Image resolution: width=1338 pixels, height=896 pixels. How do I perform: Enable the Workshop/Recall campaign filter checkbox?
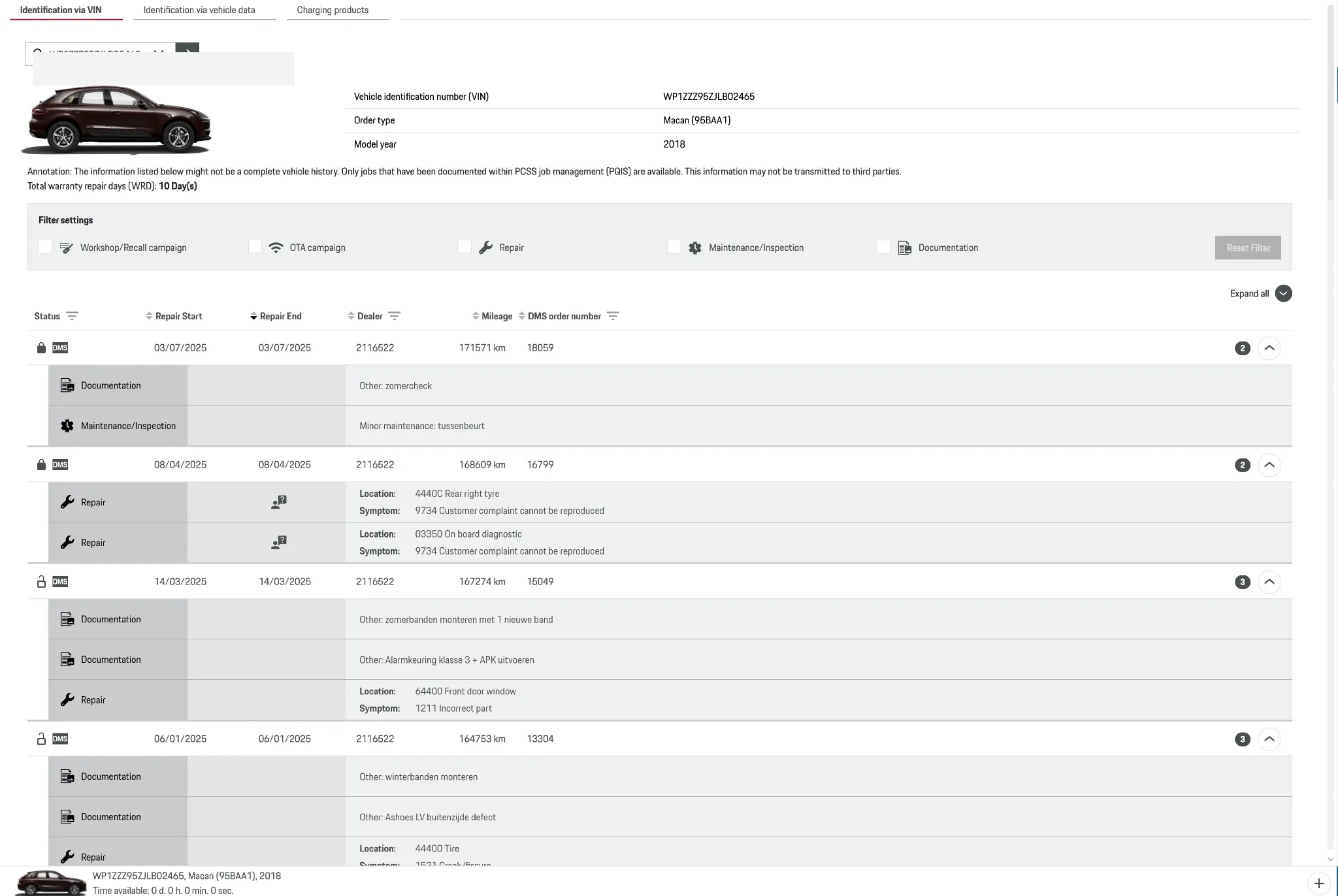pyautogui.click(x=45, y=247)
